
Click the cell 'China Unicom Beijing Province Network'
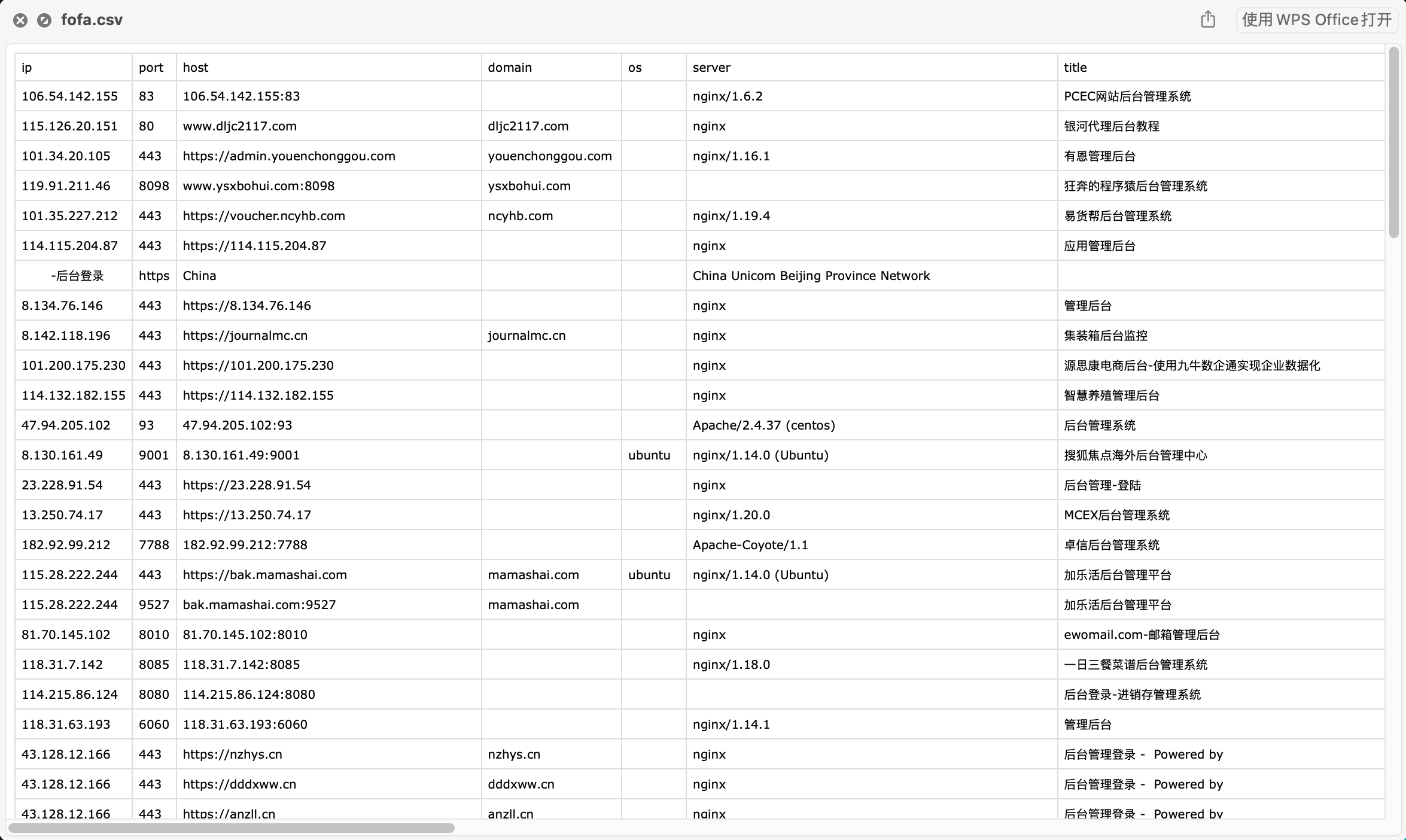click(811, 276)
